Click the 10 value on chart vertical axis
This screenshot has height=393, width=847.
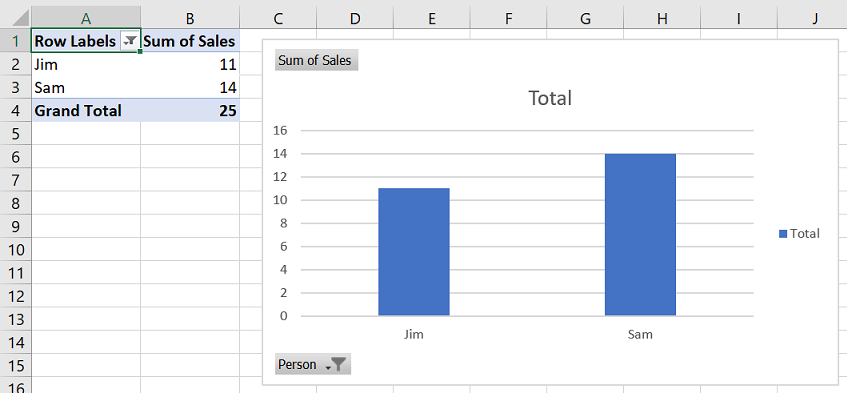tap(281, 200)
